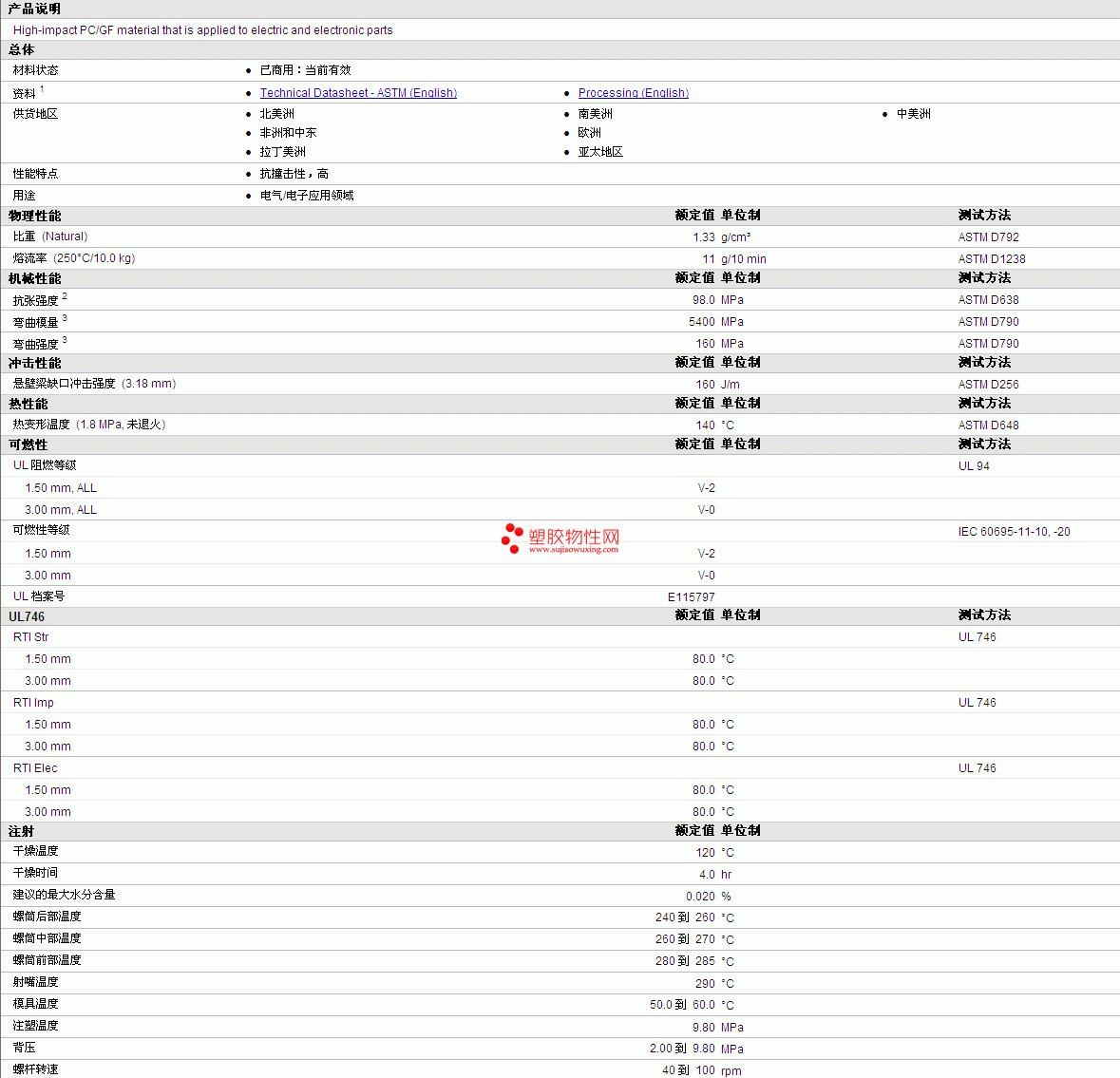Click the UL file number E115797
Viewport: 1120px width, 1078px height.
(x=691, y=597)
